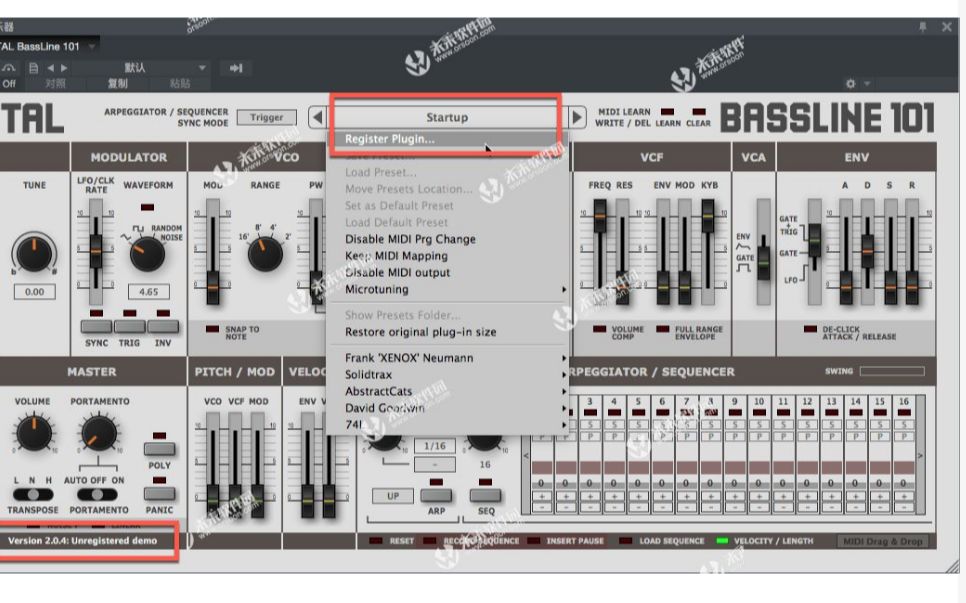Click host previous preset triangle

tap(51, 68)
